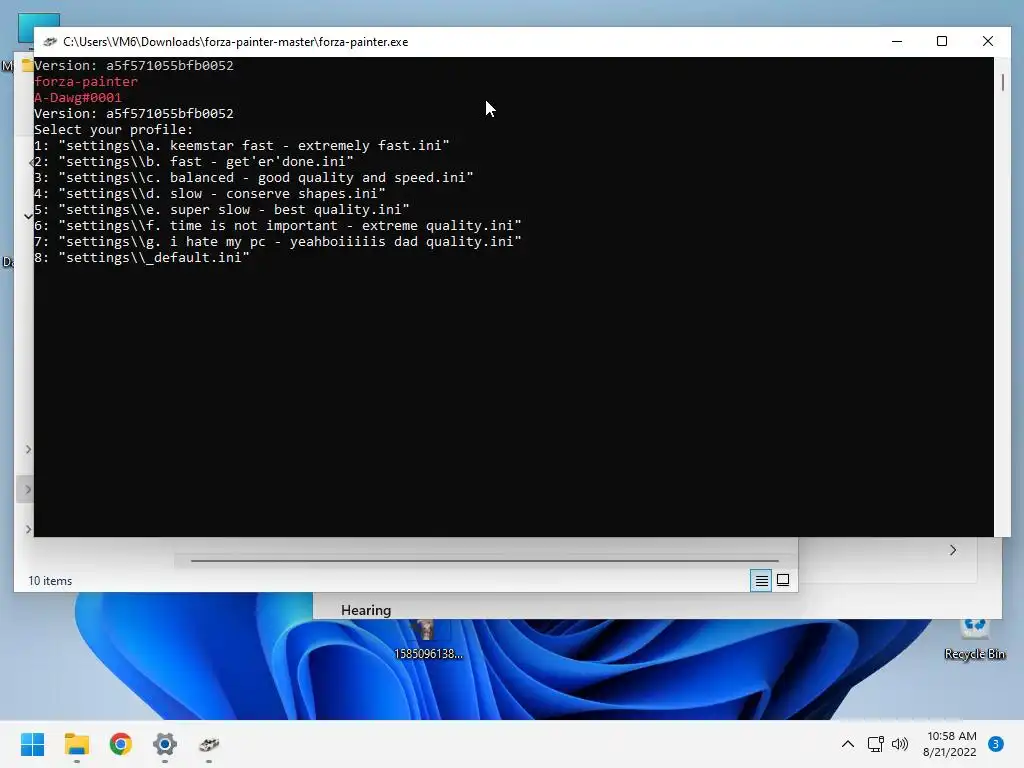Switch Explorer to large thumbnails view
Viewport: 1024px width, 768px height.
783,580
